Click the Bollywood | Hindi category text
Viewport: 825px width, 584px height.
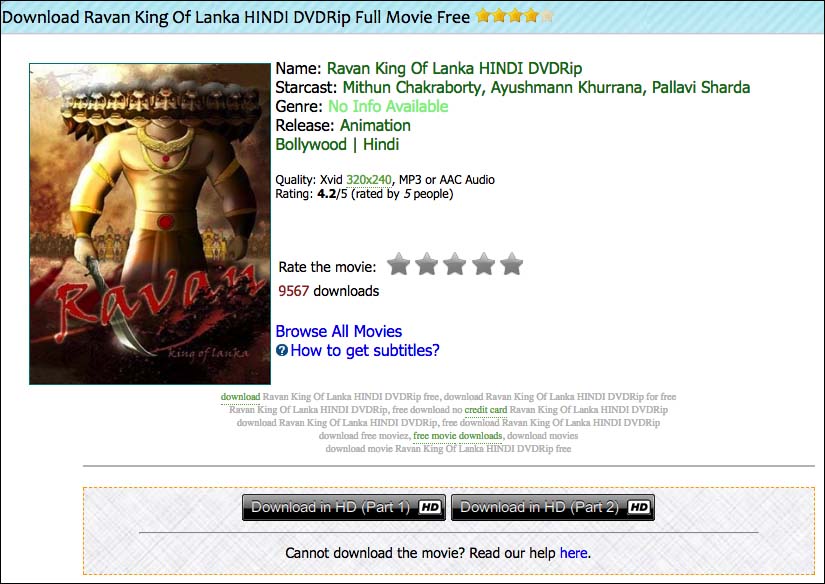tap(337, 144)
